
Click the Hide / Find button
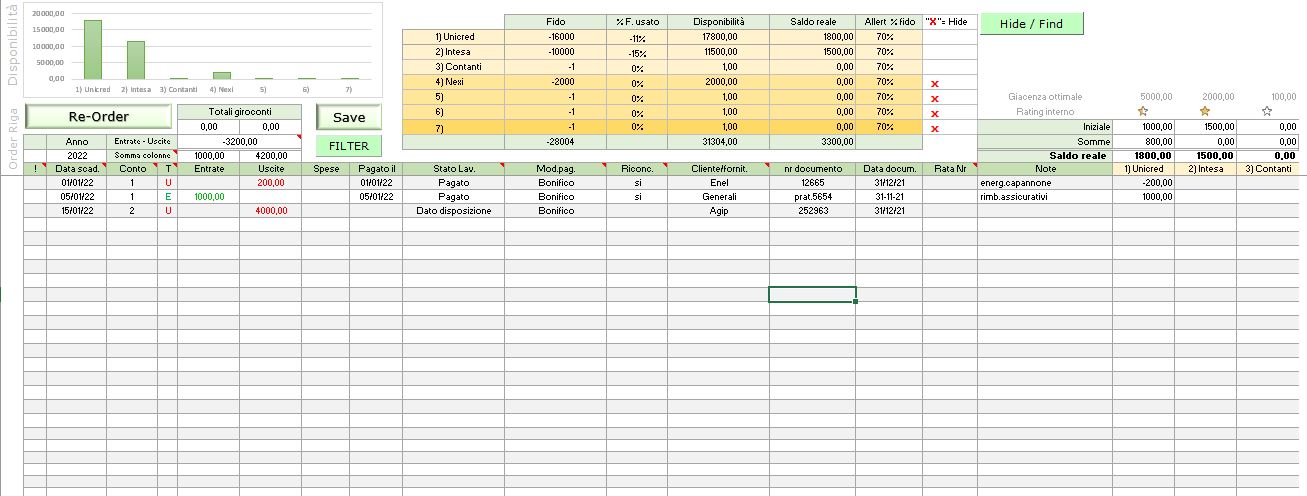(1031, 23)
